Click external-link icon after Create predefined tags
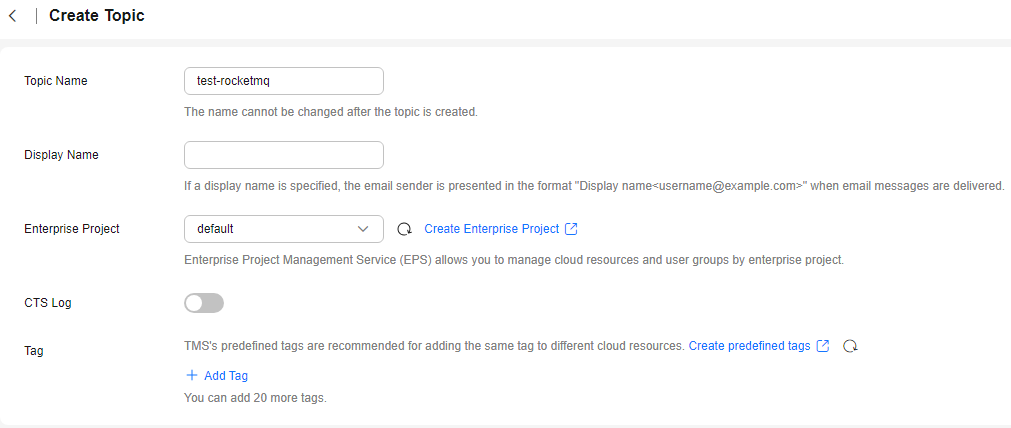This screenshot has height=428, width=1011. 823,346
